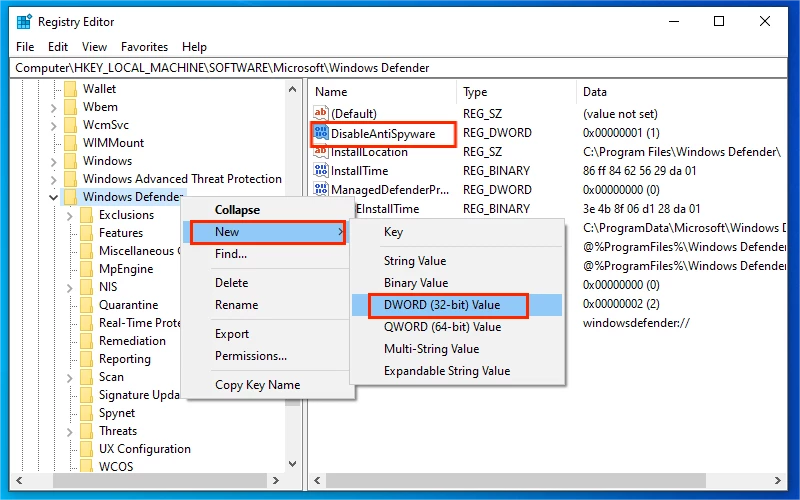Click the registry path address bar
Screen dimensions: 800x500
tap(399, 68)
